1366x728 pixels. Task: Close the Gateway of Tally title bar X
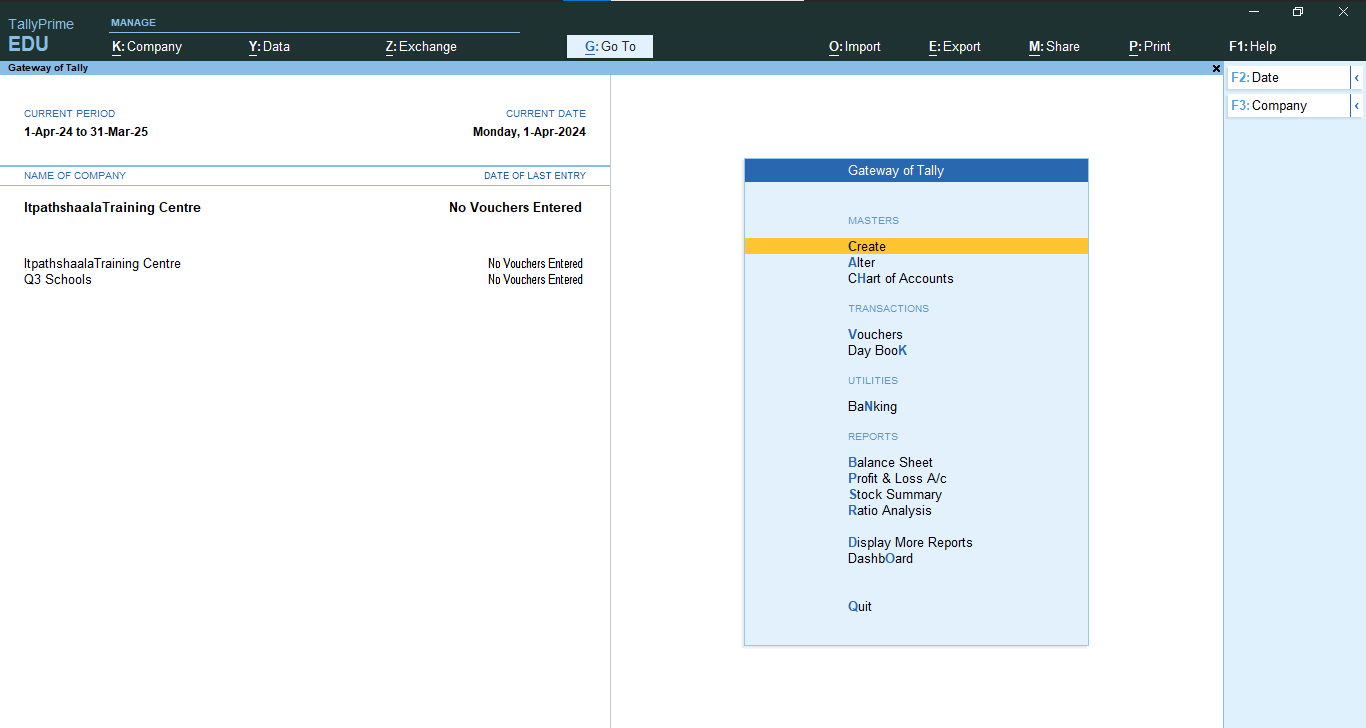point(1216,68)
